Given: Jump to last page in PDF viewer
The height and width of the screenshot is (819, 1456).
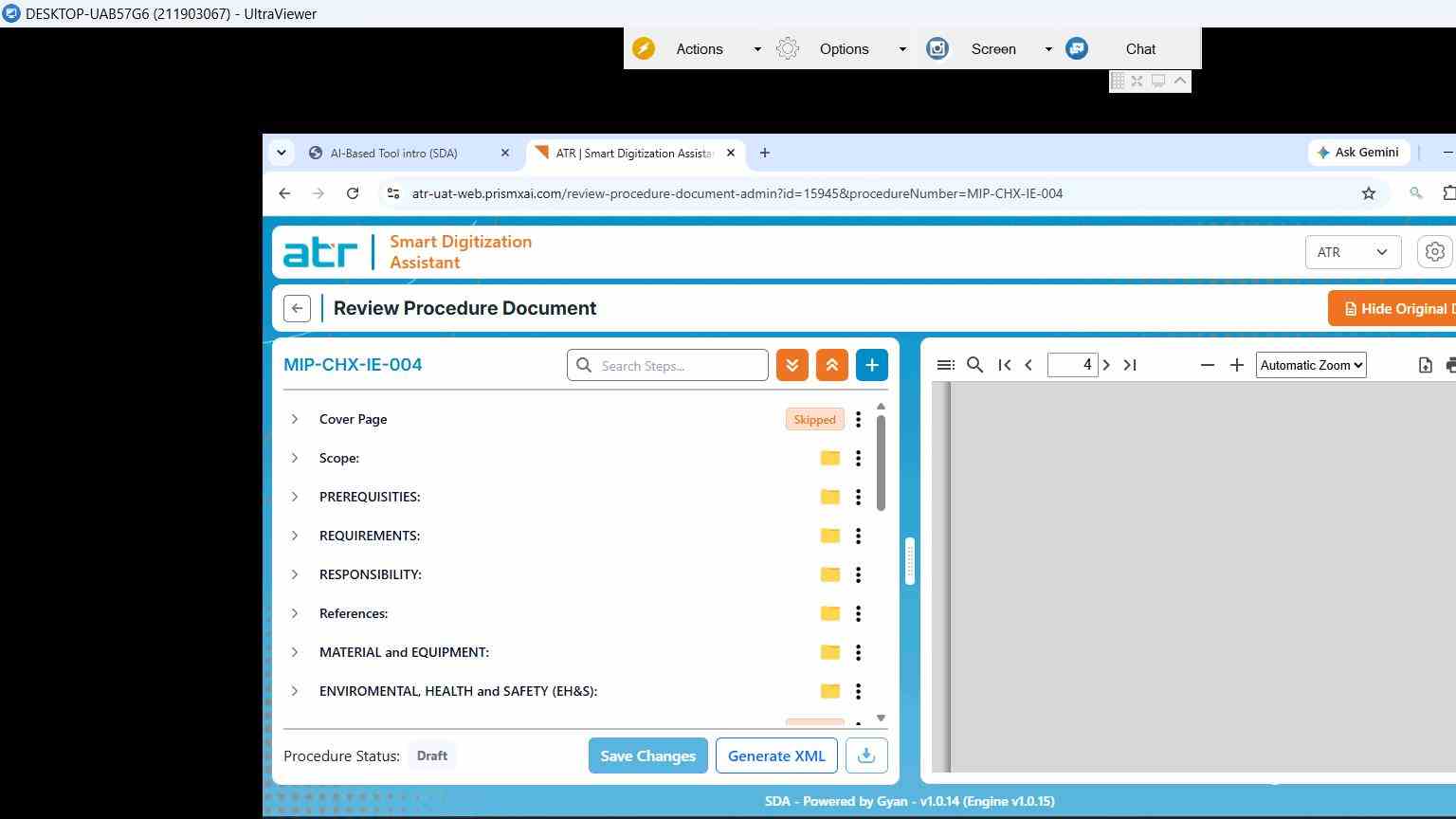Looking at the screenshot, I should coord(1130,365).
